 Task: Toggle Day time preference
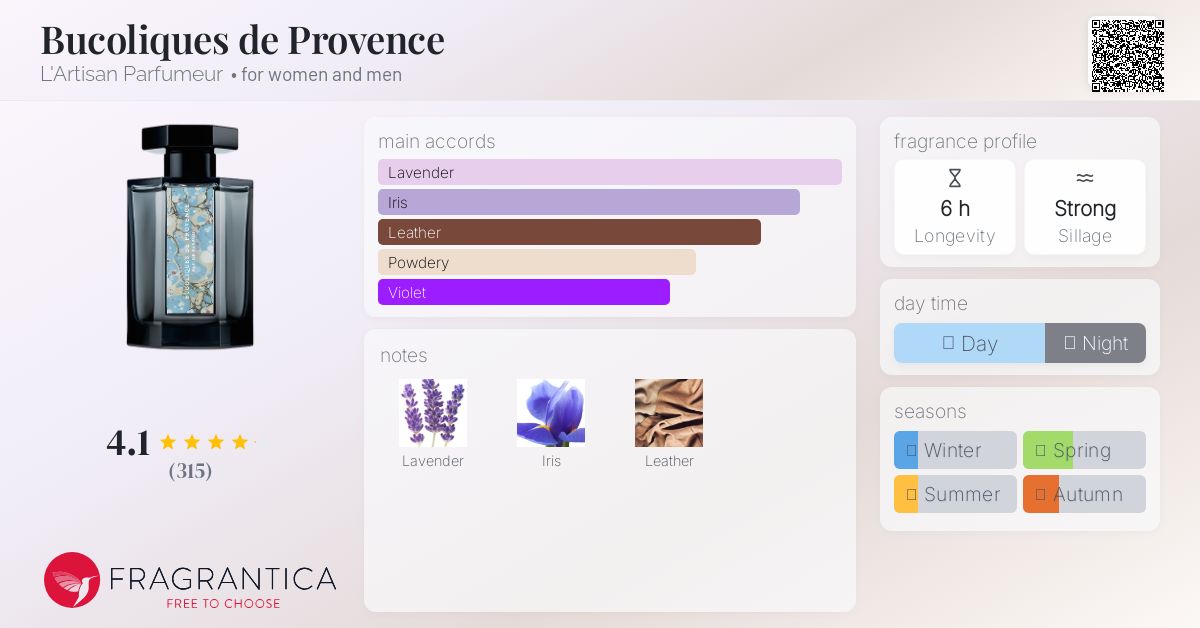point(969,343)
